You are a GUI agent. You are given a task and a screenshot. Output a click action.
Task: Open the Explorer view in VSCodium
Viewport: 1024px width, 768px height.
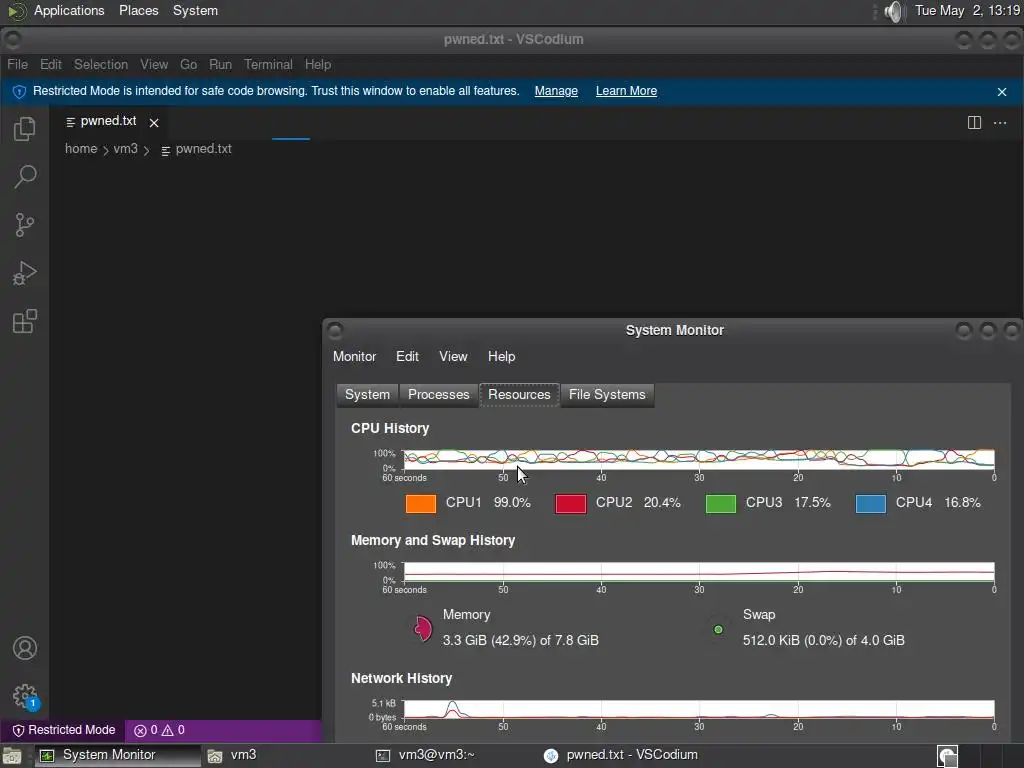click(x=25, y=128)
